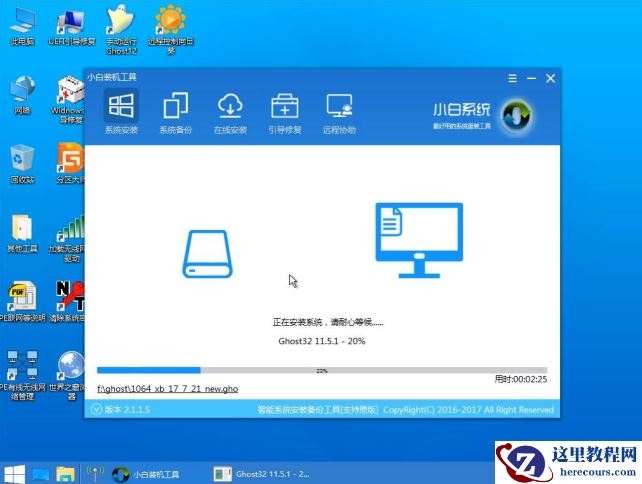
Task: Open UEFI引导修复 desktop shortcut
Action: point(72,26)
